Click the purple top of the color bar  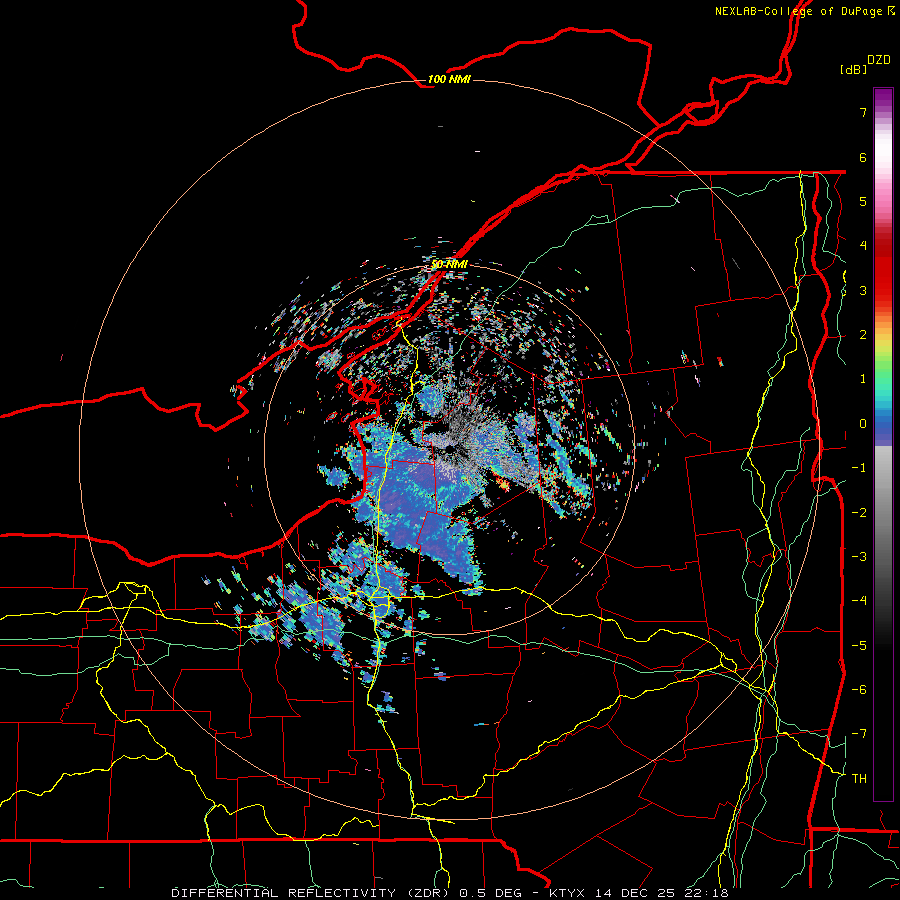pos(883,99)
